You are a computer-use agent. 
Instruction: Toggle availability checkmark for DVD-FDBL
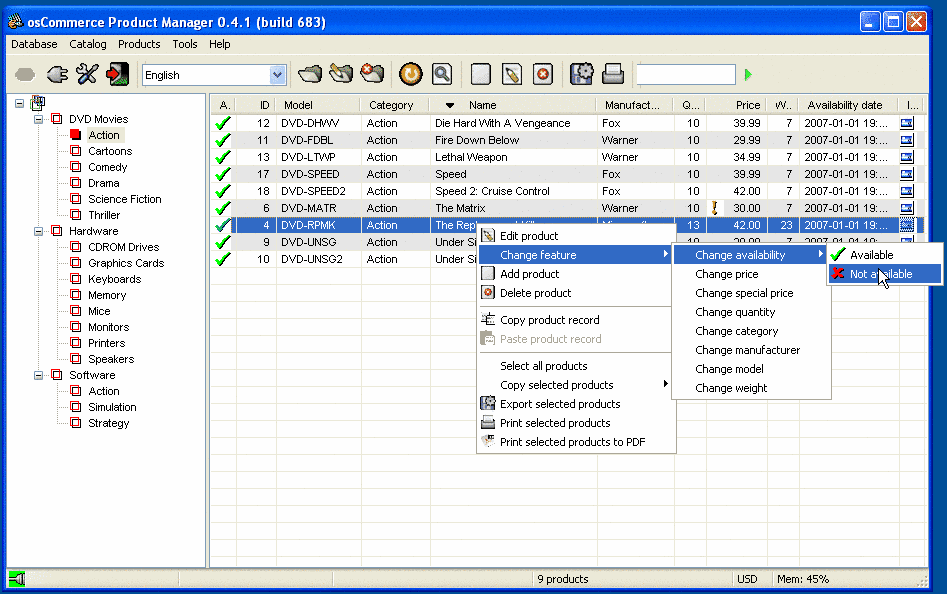pos(223,140)
